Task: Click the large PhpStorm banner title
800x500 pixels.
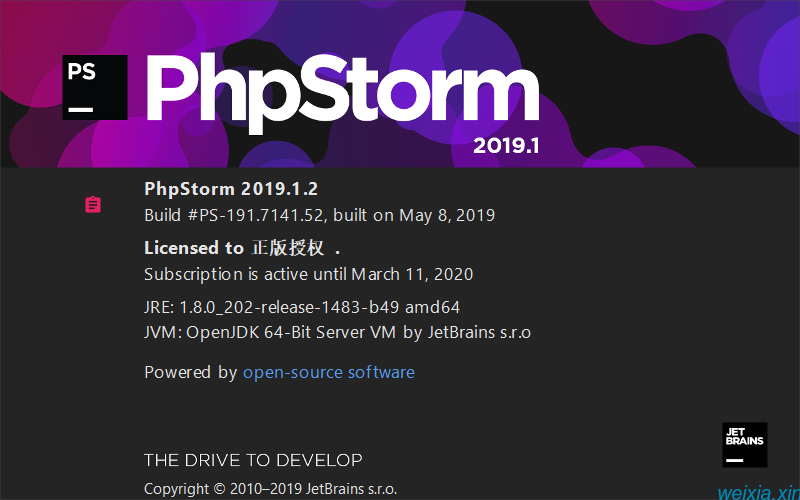Action: pos(342,93)
